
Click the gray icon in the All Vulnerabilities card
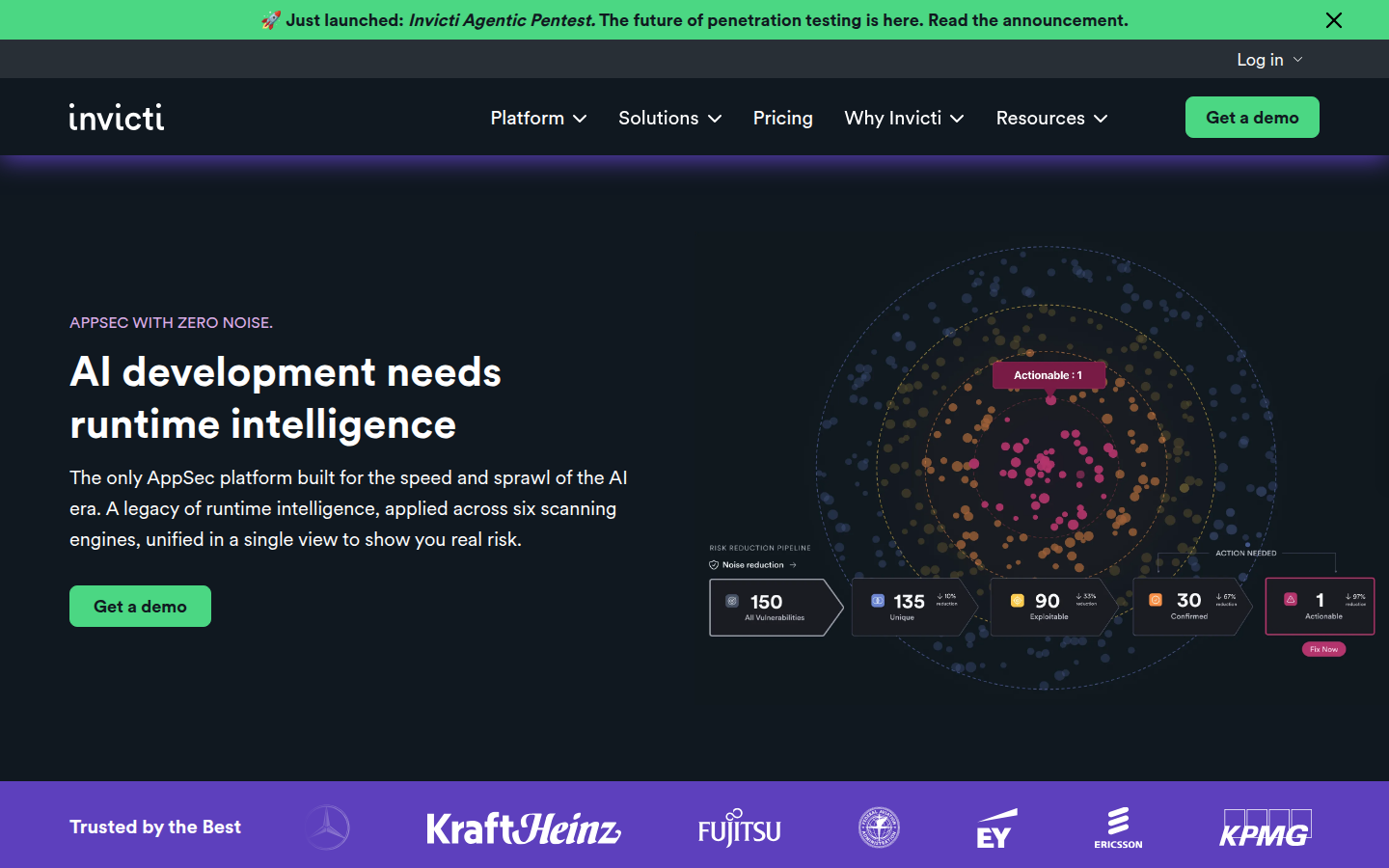[732, 601]
